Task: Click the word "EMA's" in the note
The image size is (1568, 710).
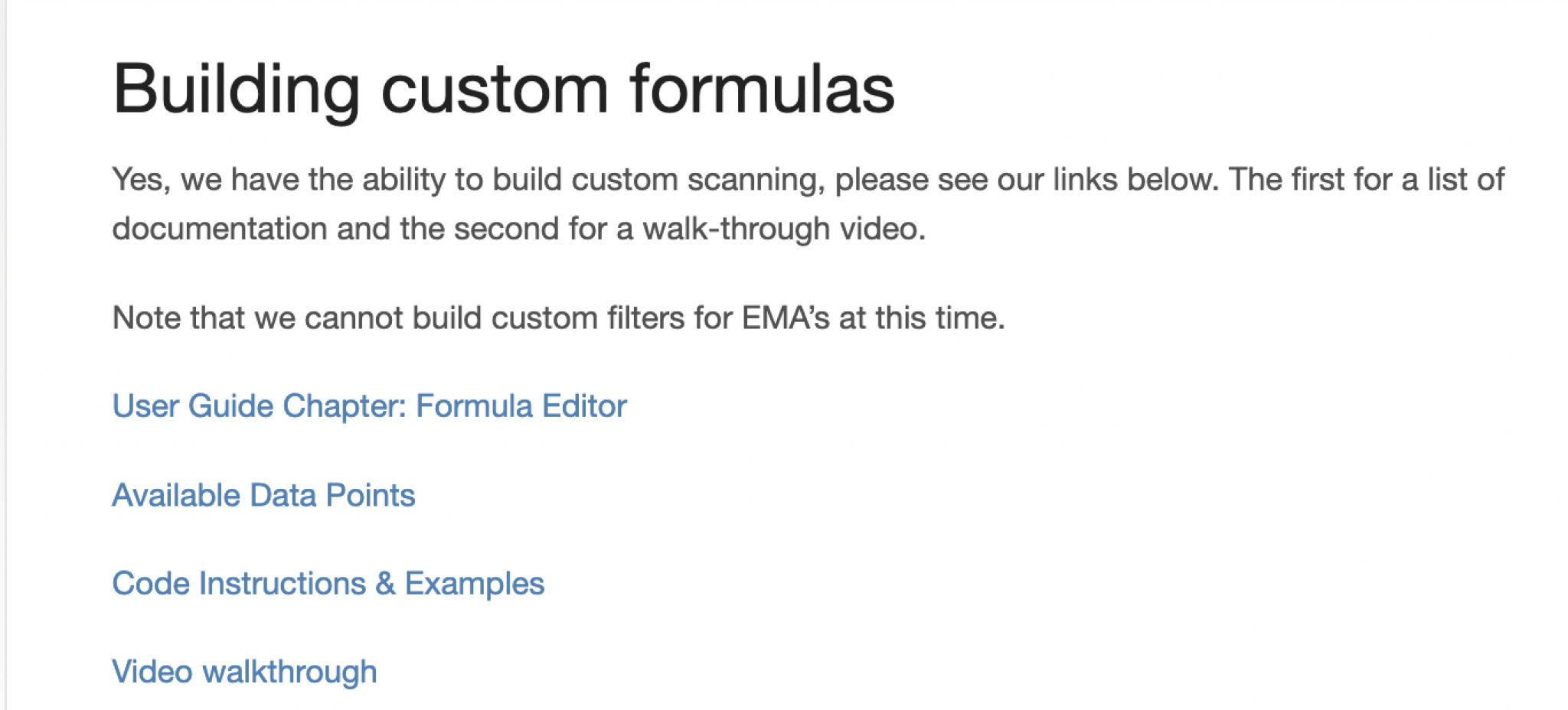Action: [786, 318]
